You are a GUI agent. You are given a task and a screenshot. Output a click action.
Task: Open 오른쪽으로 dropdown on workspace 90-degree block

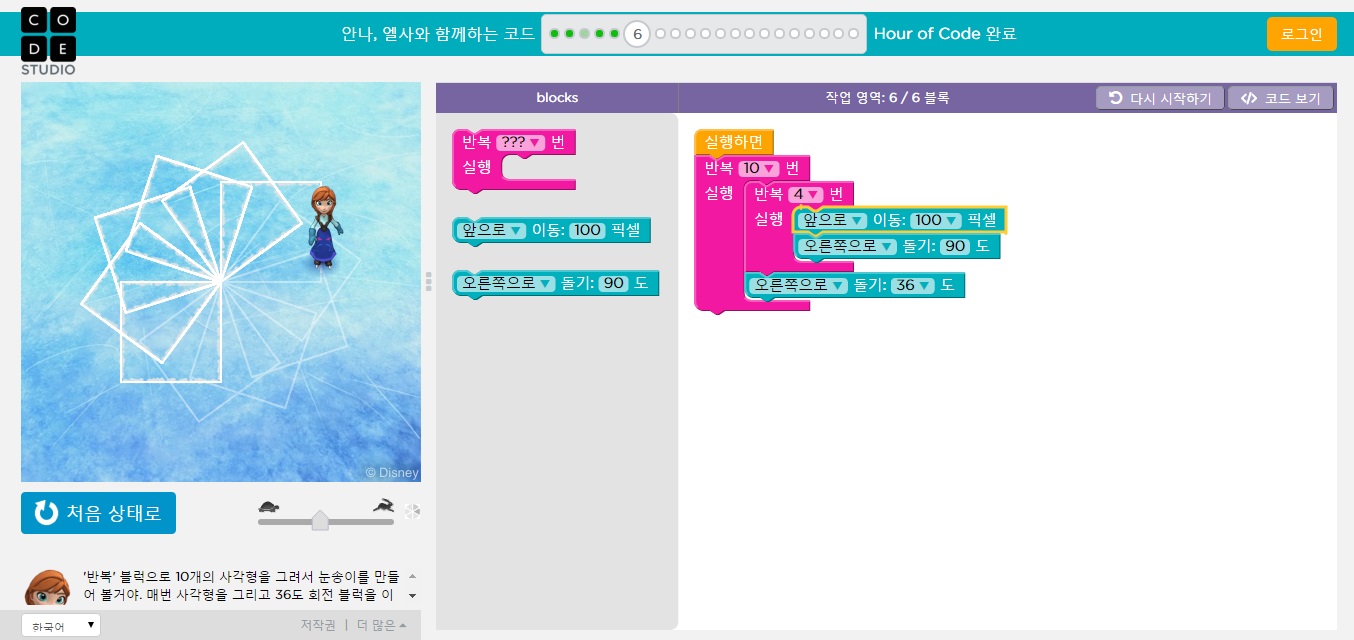(847, 246)
